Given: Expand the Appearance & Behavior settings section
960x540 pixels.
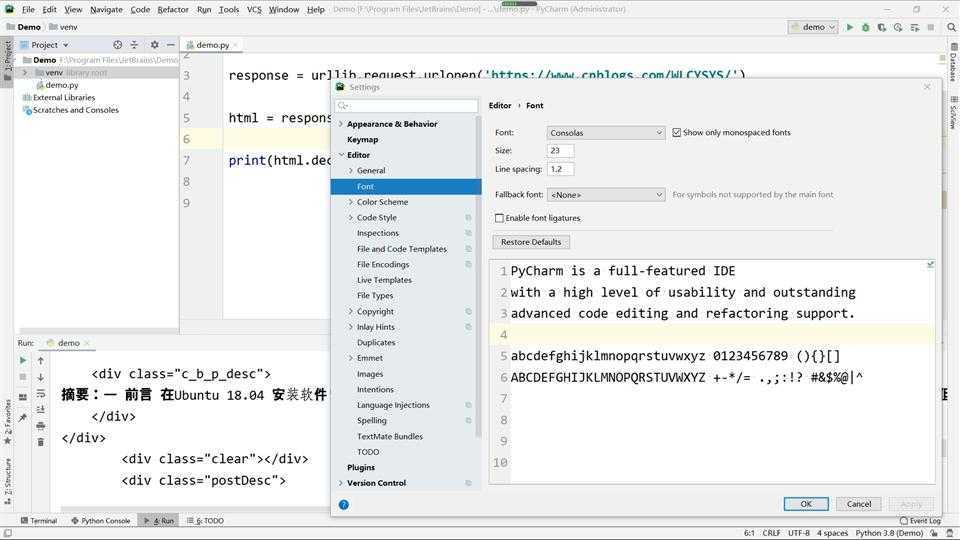Looking at the screenshot, I should tap(341, 124).
